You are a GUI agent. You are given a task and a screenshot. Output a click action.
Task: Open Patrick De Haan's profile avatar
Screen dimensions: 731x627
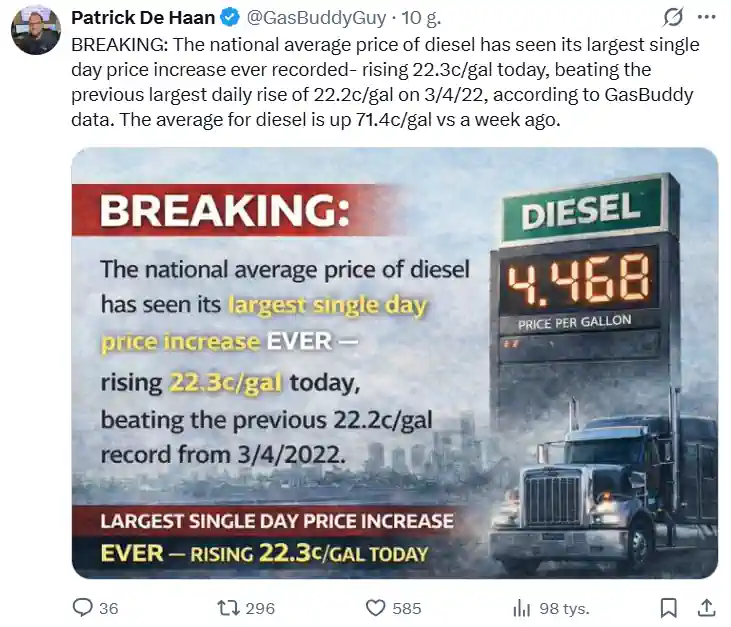(x=36, y=30)
